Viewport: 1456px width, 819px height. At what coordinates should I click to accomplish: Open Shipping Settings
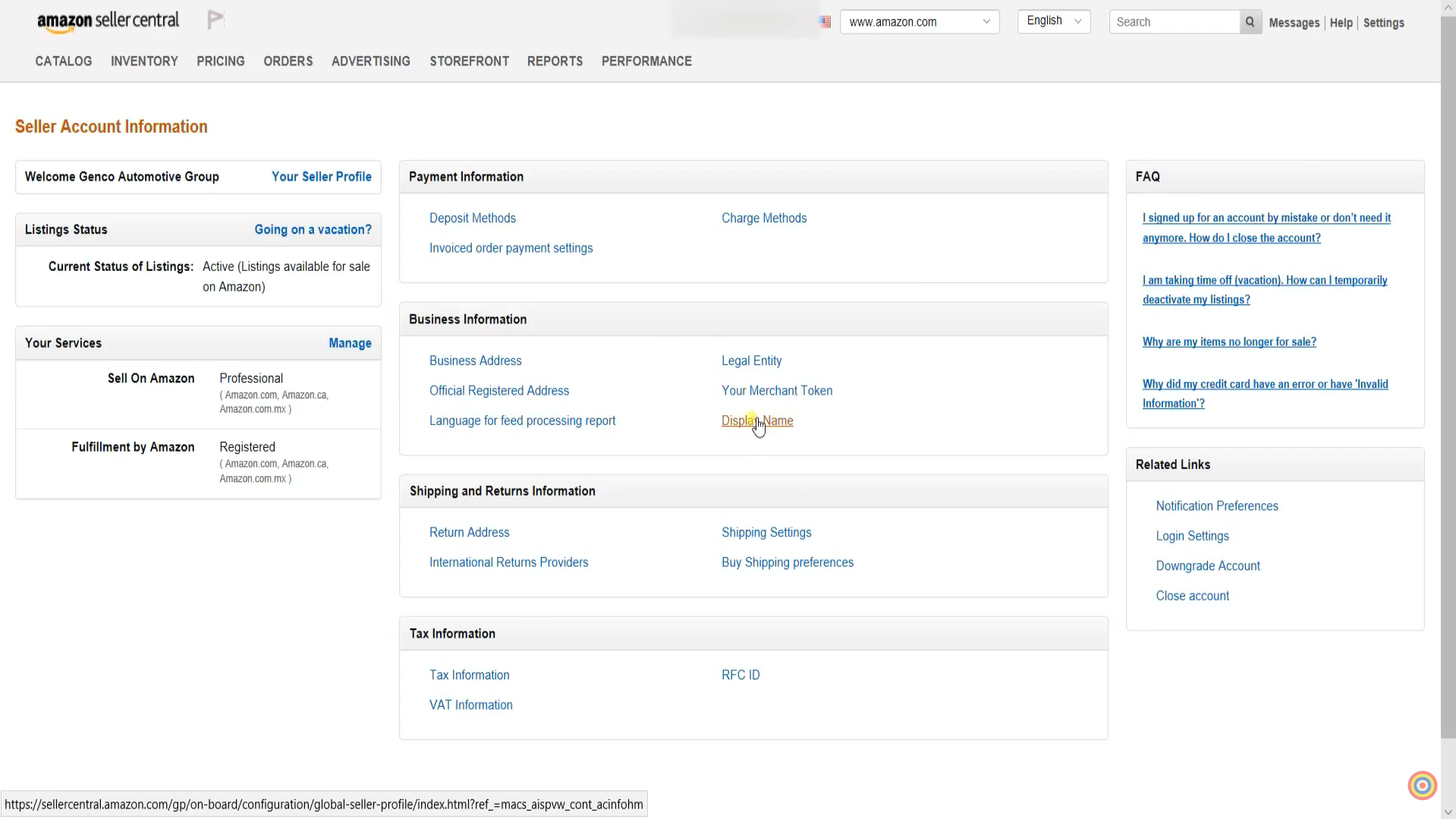(766, 533)
